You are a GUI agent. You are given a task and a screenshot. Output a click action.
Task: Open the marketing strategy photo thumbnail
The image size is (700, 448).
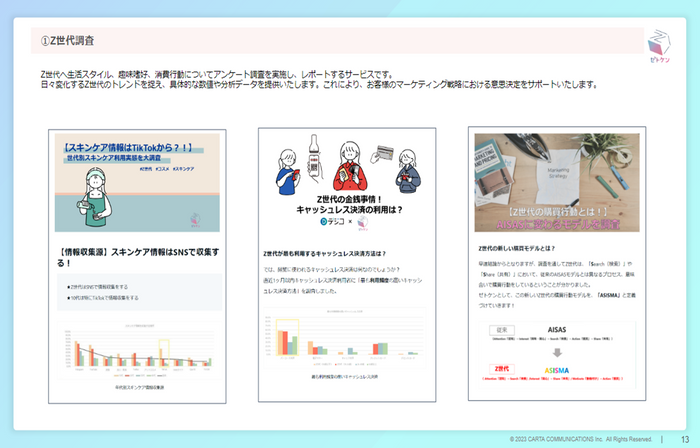tap(557, 183)
